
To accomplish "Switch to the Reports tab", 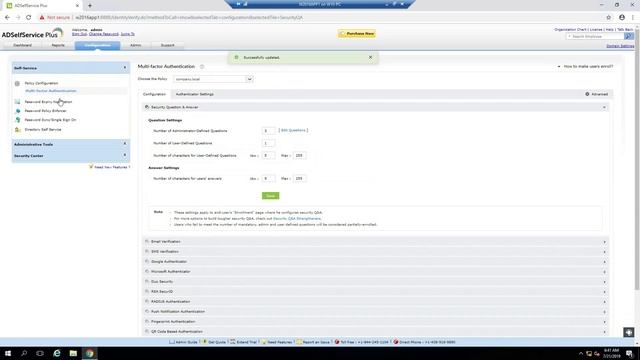I will (58, 45).
